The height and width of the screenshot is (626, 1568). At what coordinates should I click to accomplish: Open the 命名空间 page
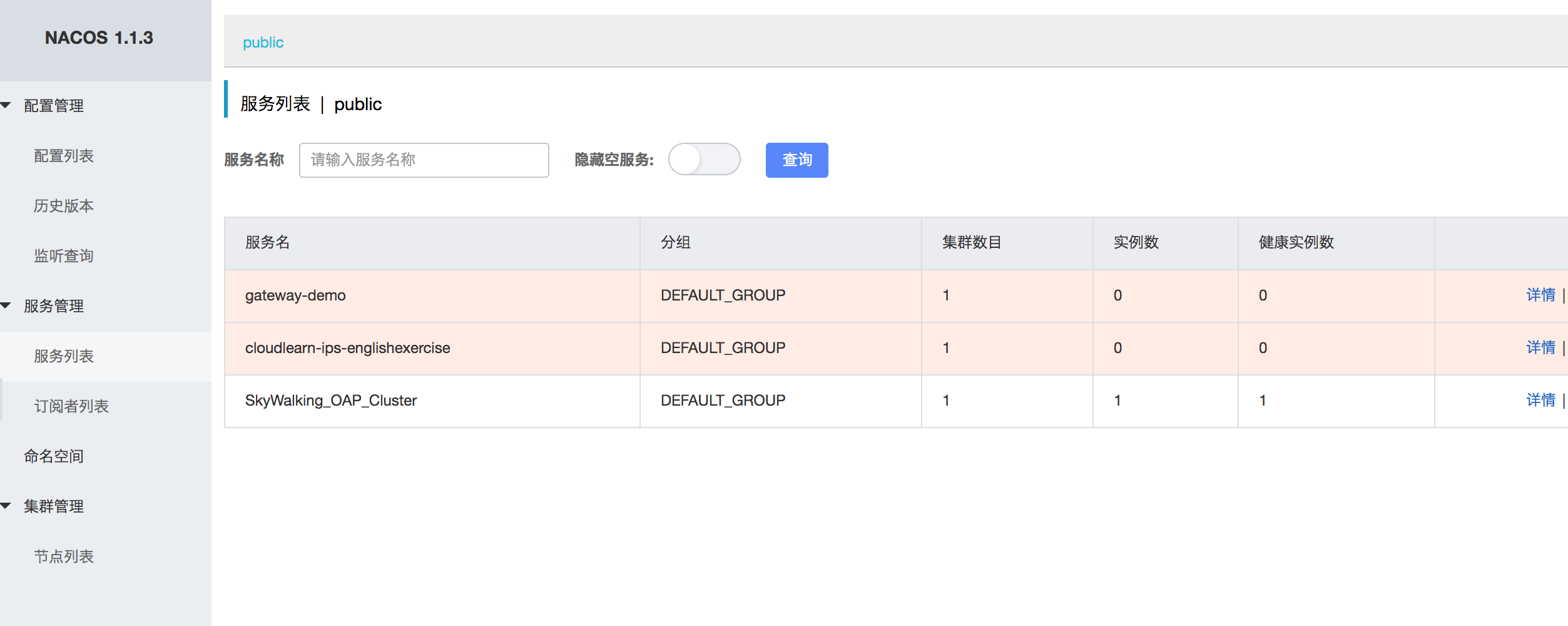tap(54, 456)
